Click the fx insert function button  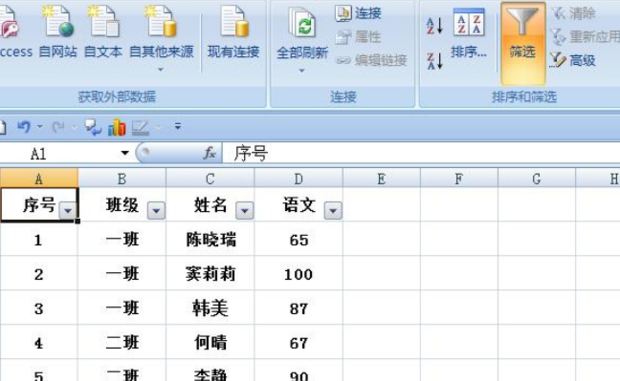coord(210,153)
